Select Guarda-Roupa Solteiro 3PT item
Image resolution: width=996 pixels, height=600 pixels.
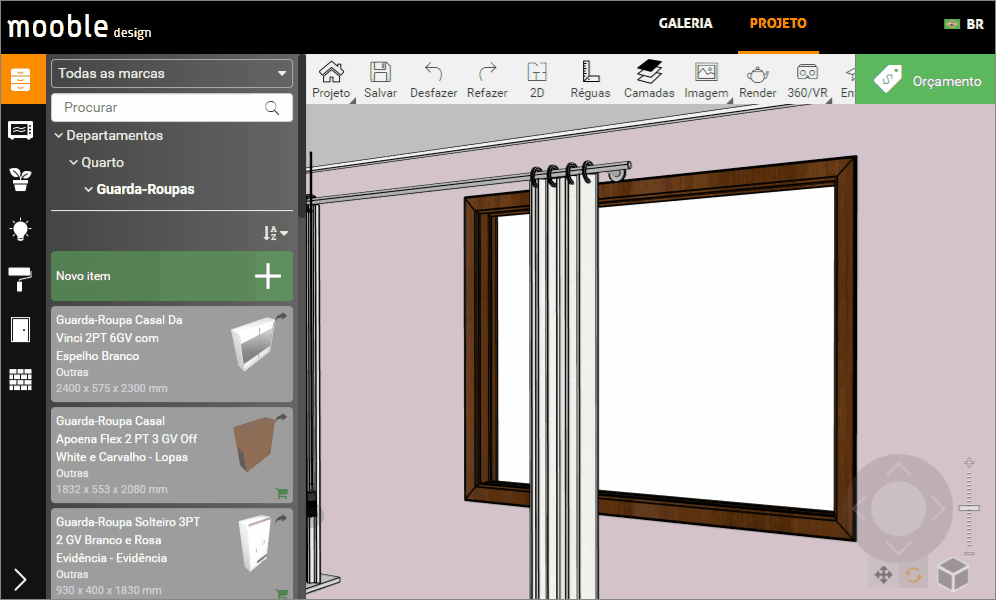point(172,554)
